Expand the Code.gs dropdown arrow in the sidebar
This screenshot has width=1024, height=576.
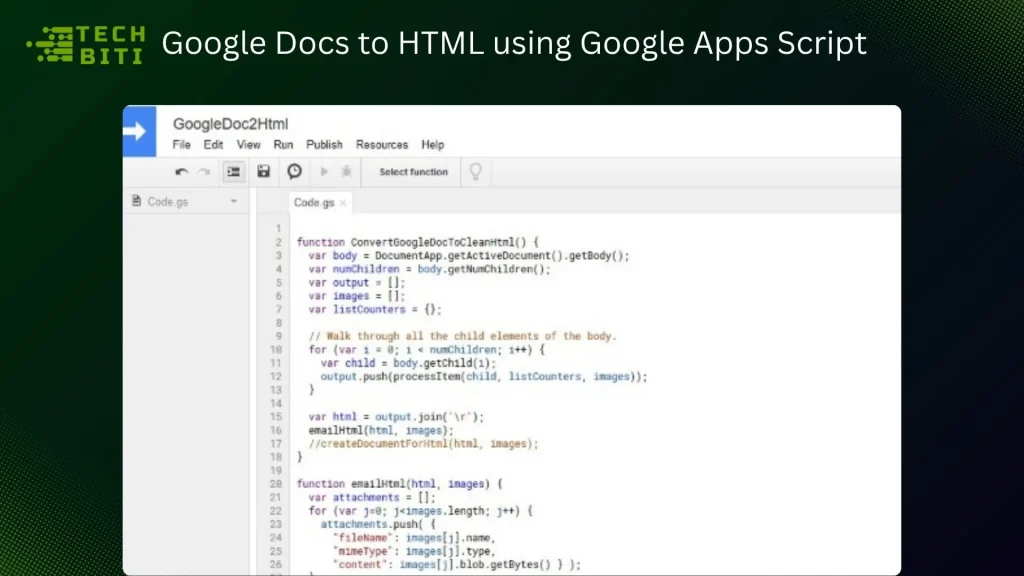[x=233, y=201]
